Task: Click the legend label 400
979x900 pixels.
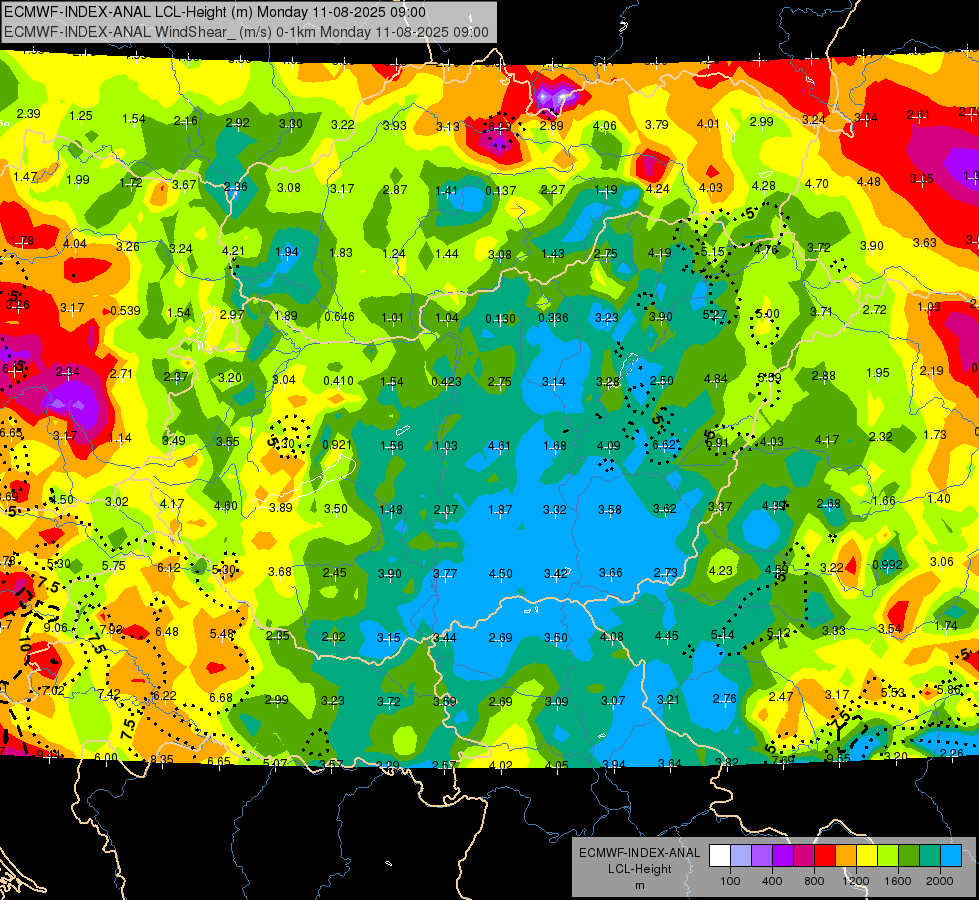Action: tap(772, 881)
